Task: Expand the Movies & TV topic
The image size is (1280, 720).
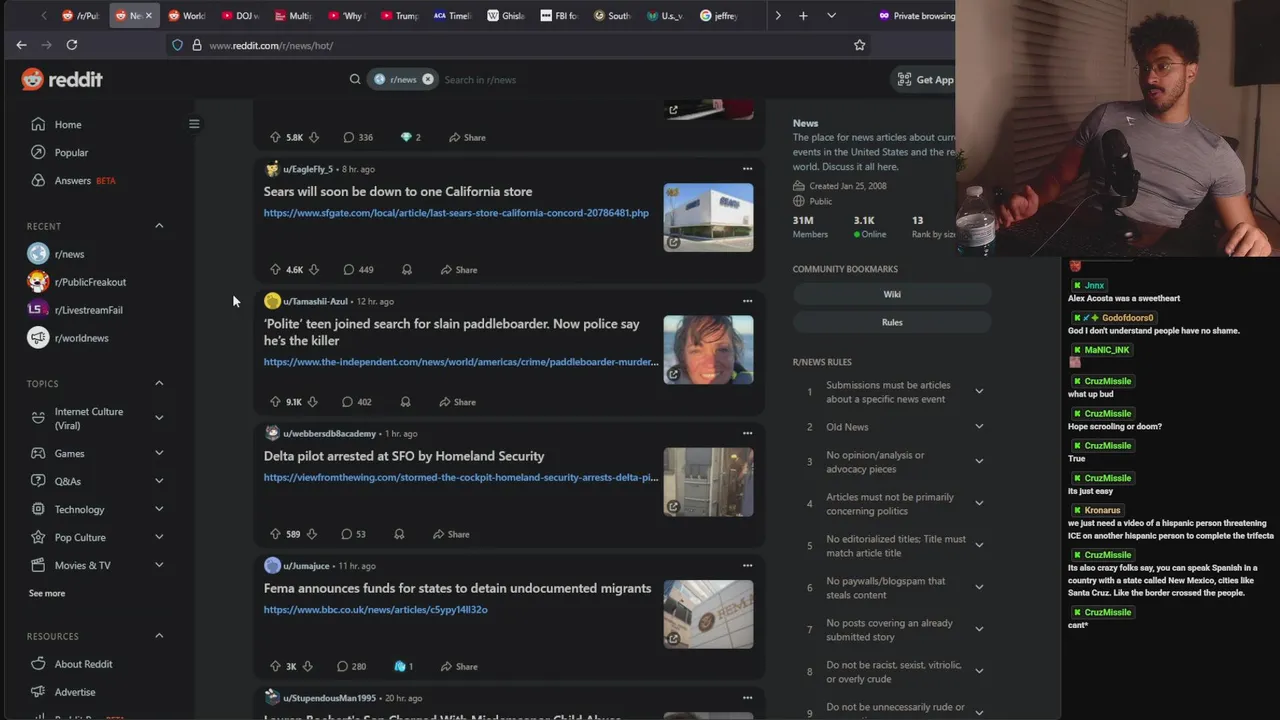Action: 159,565
